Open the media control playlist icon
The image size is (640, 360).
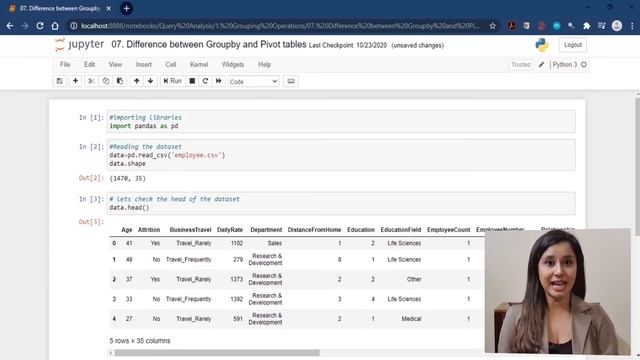(x=602, y=26)
